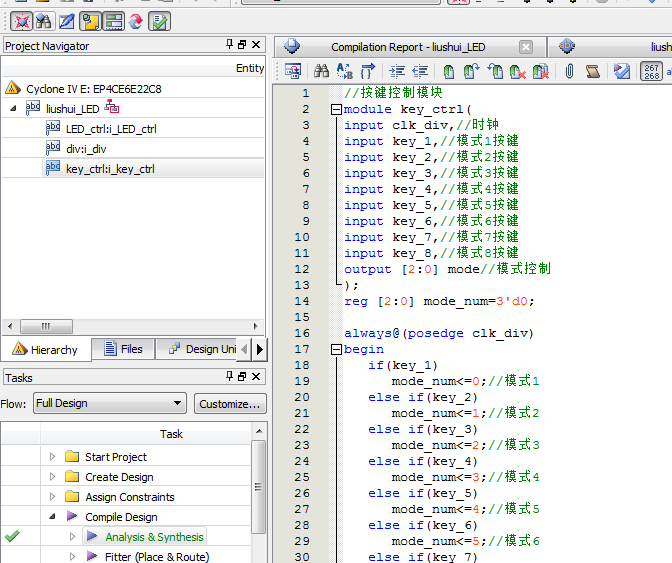The width and height of the screenshot is (672, 563).
Task: Toggle line numbers 267/268 button
Action: (651, 71)
